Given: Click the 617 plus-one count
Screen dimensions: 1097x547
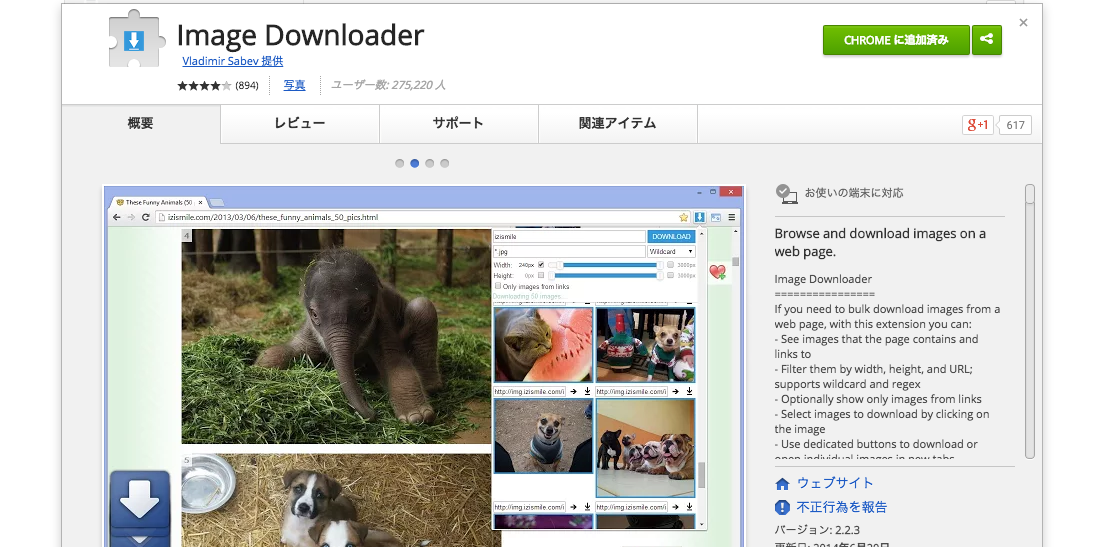Looking at the screenshot, I should coord(1014,125).
